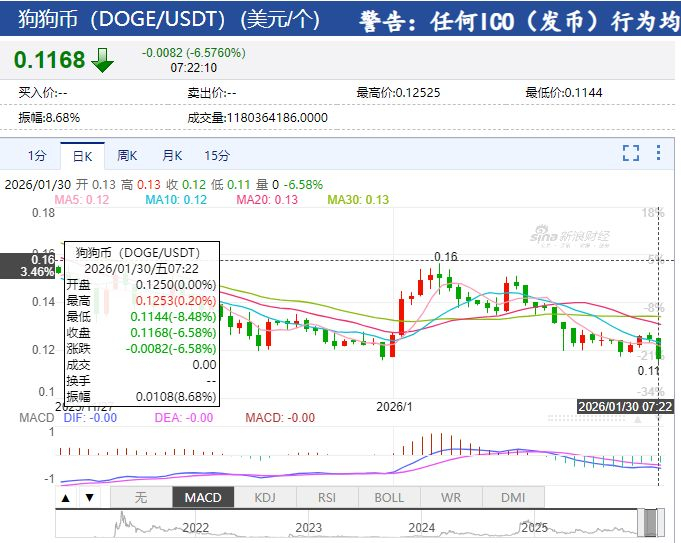Image resolution: width=681 pixels, height=543 pixels.
Task: Click the MA10: 0.12 legend label
Action: point(176,200)
